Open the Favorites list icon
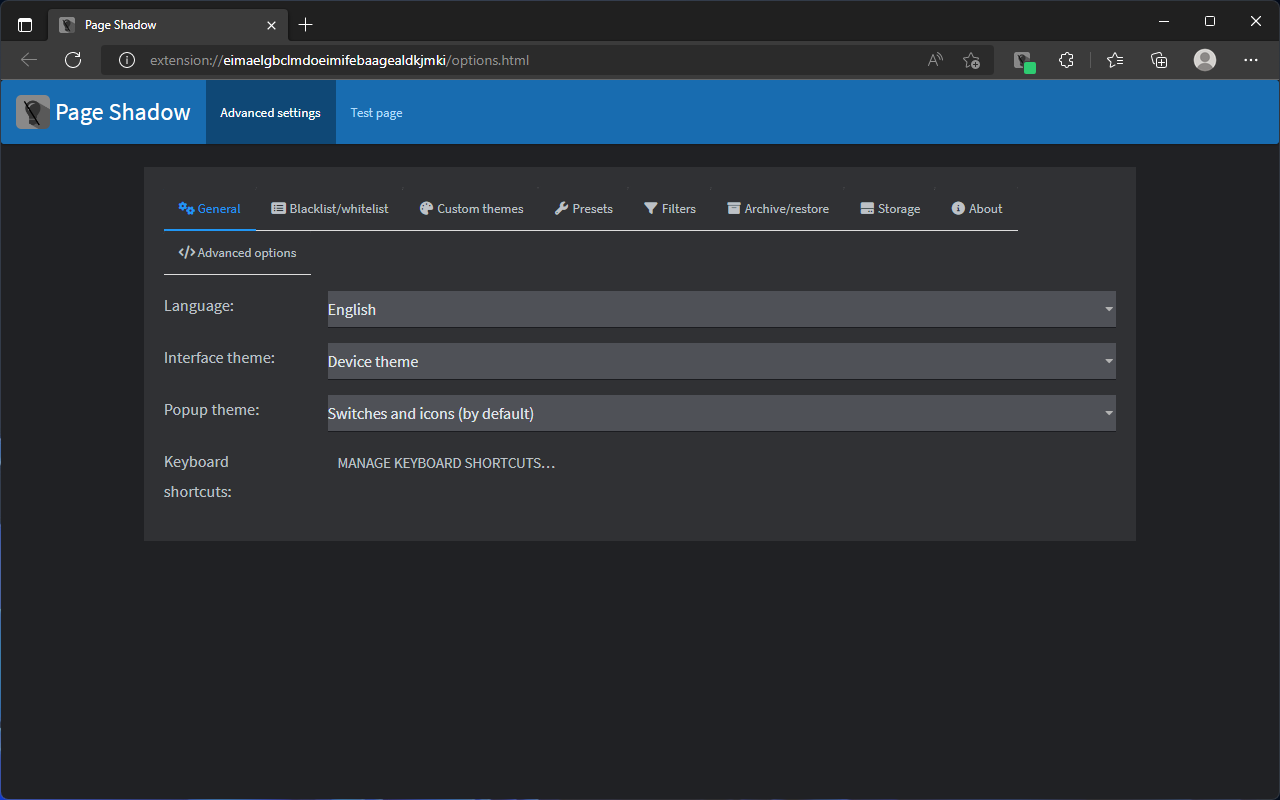 point(1115,60)
